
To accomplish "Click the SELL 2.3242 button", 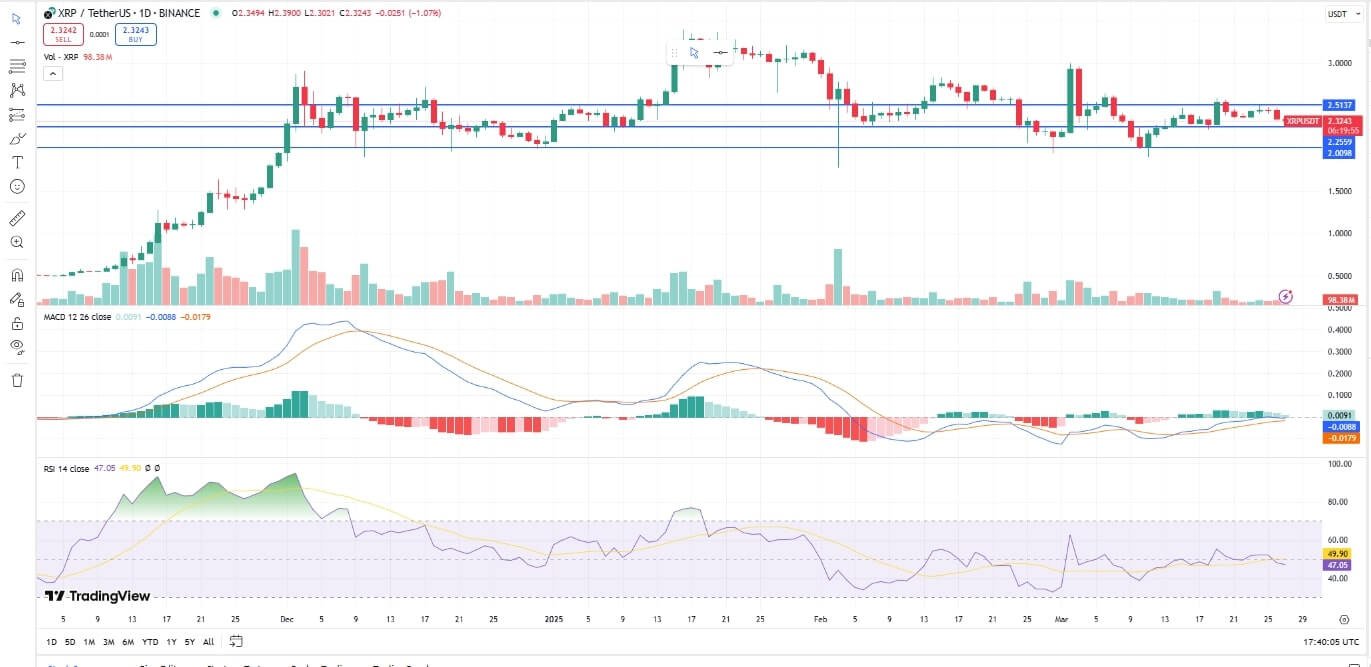I will pos(61,33).
